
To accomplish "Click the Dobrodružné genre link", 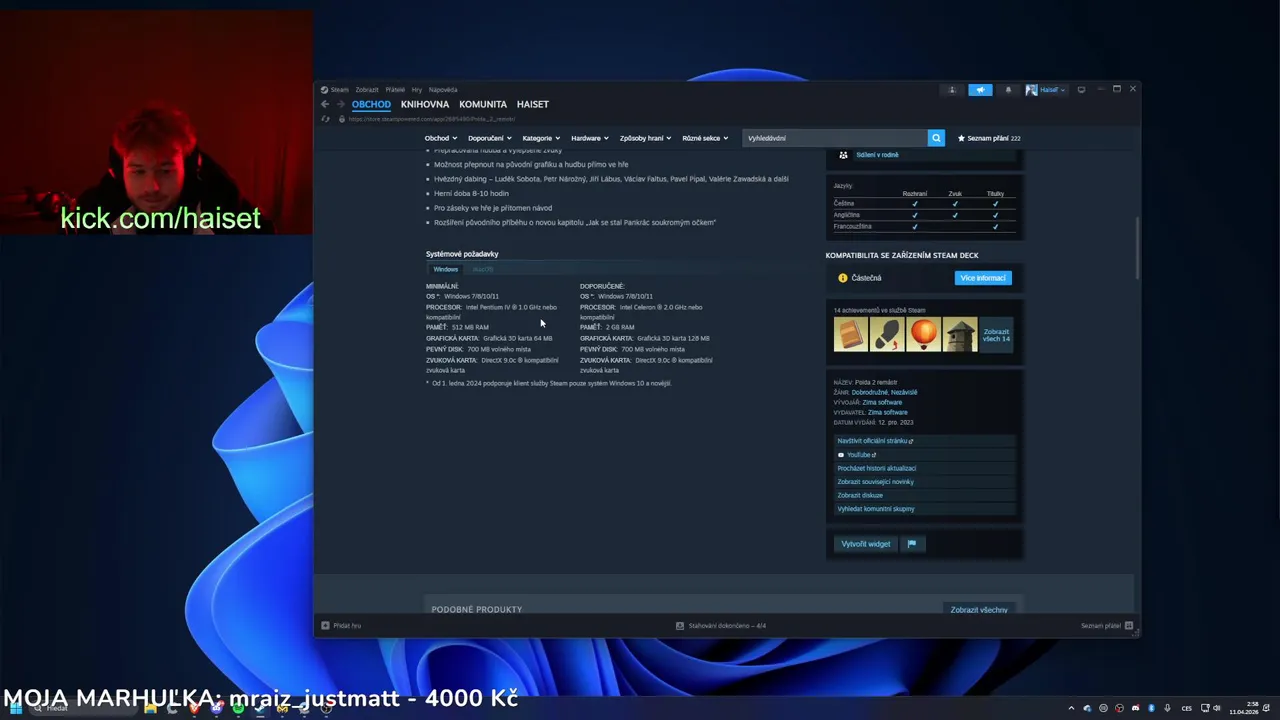I will click(x=869, y=392).
